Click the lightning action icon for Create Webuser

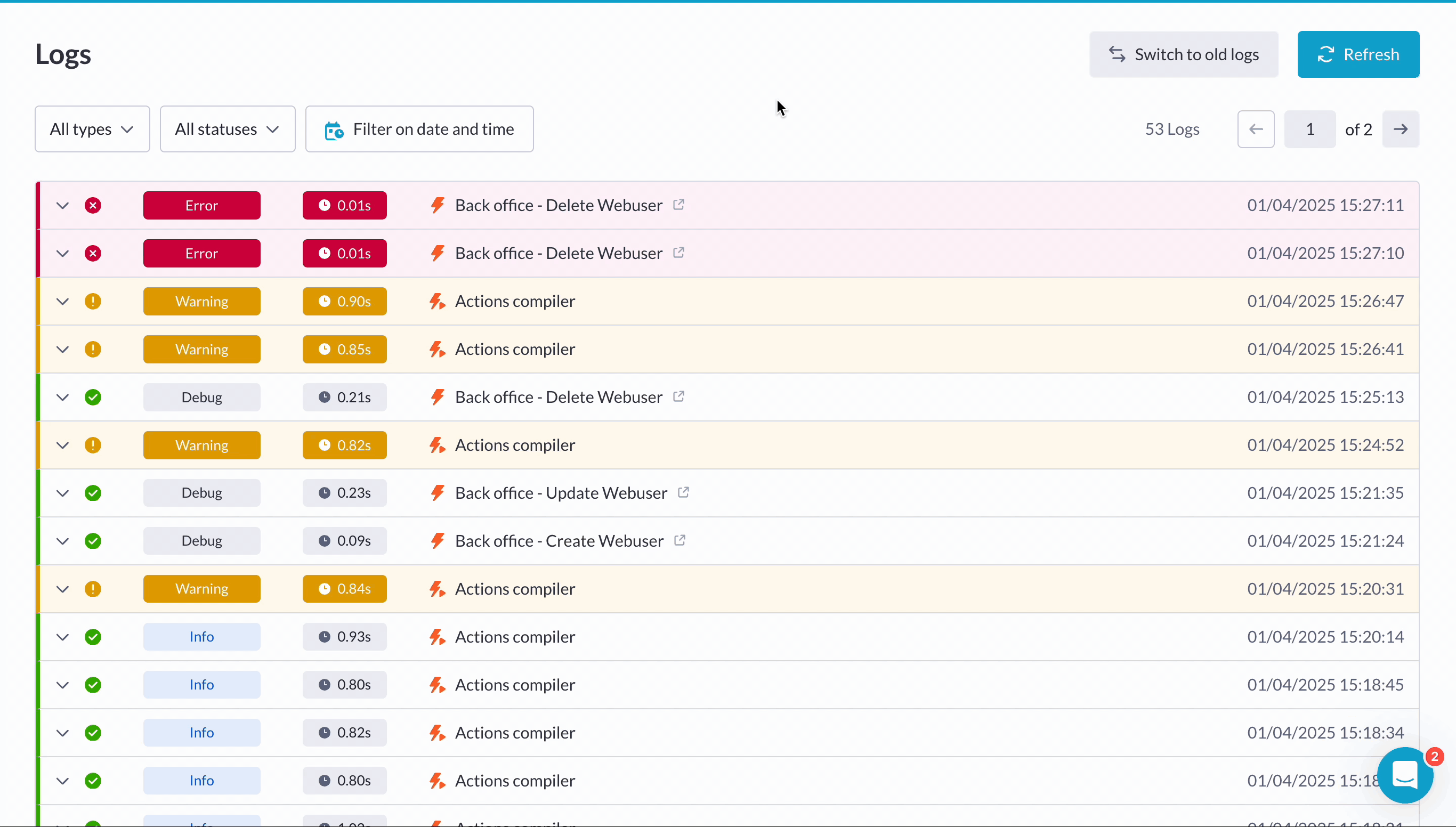pyautogui.click(x=438, y=541)
